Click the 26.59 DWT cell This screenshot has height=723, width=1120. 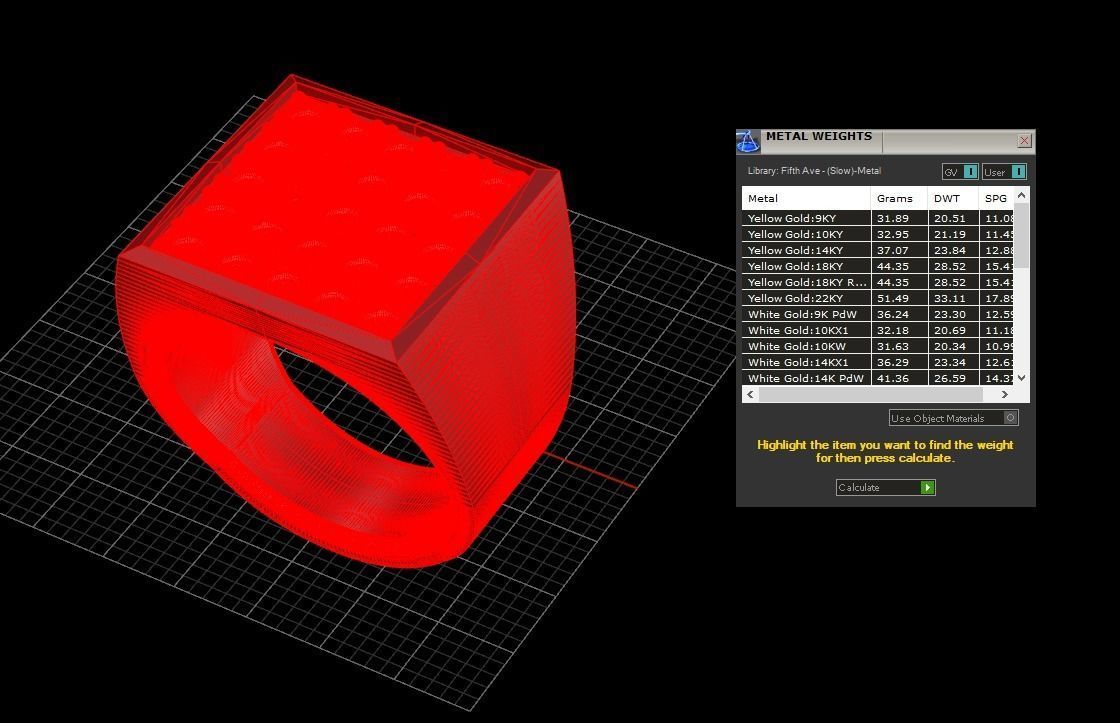click(954, 378)
